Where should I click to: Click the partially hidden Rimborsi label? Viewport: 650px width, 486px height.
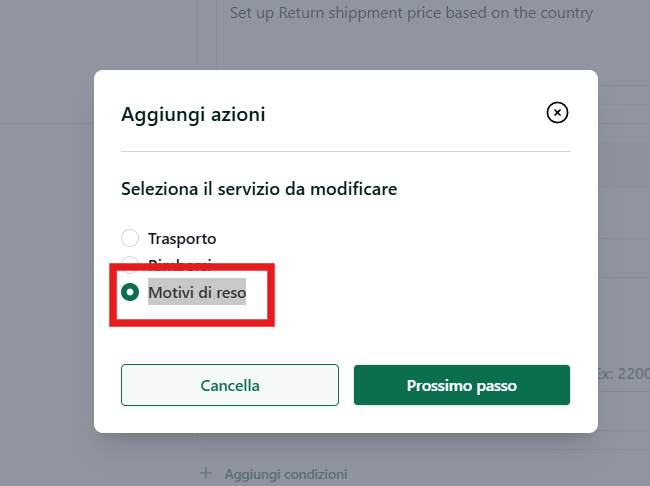[180, 261]
